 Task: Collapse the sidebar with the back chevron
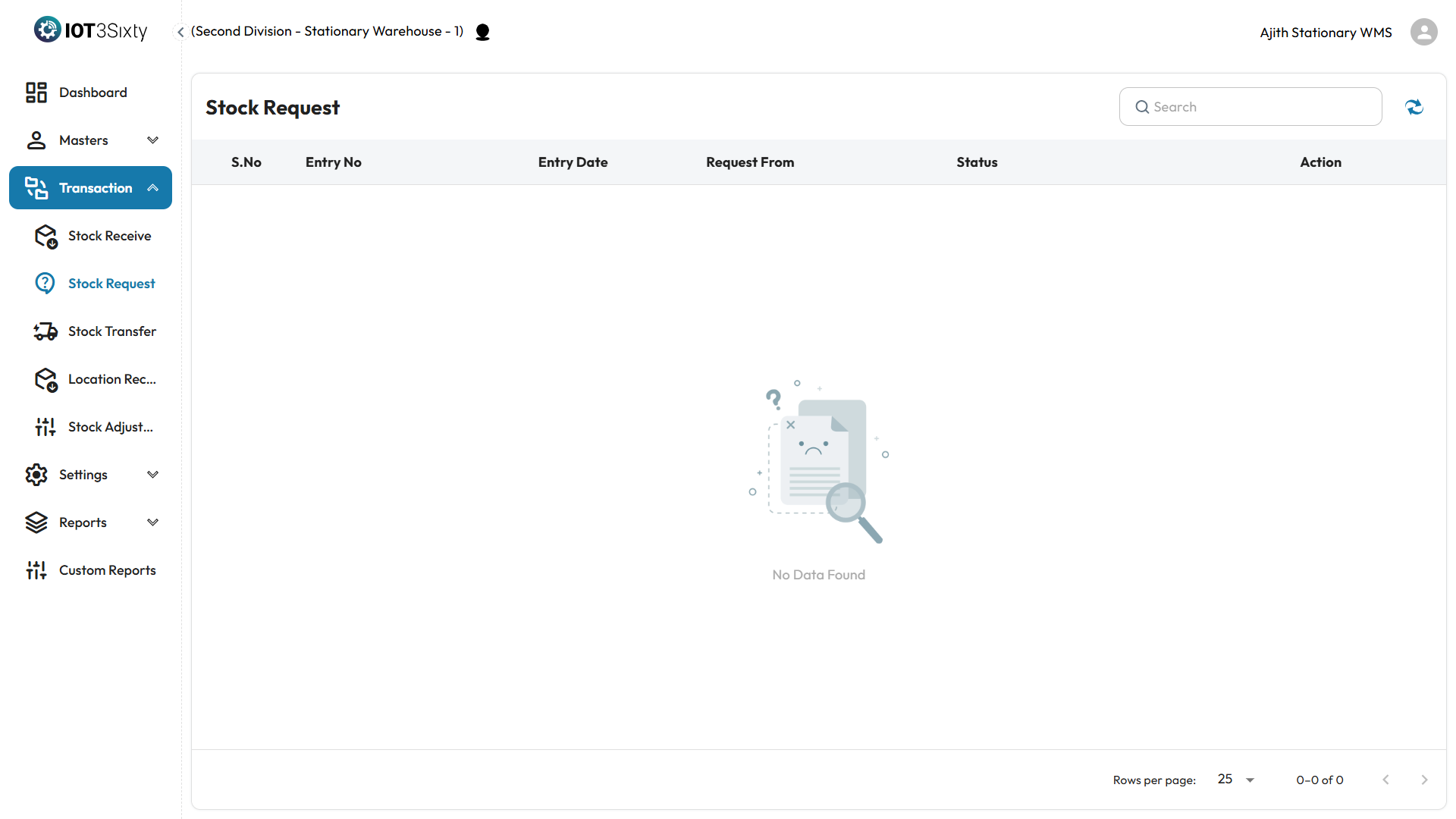point(180,32)
